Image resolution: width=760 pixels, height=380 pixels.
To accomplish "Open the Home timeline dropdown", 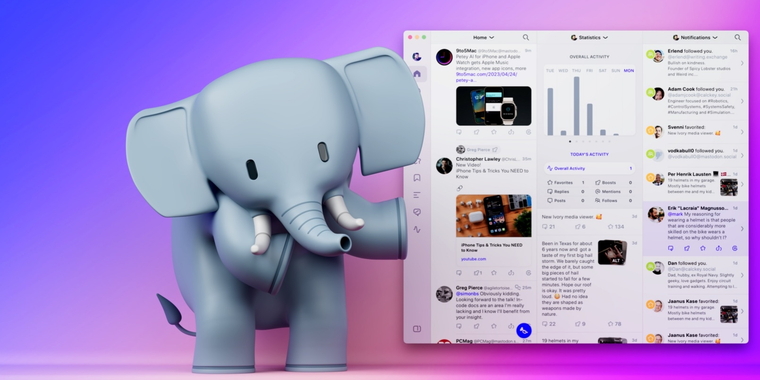I will [483, 37].
